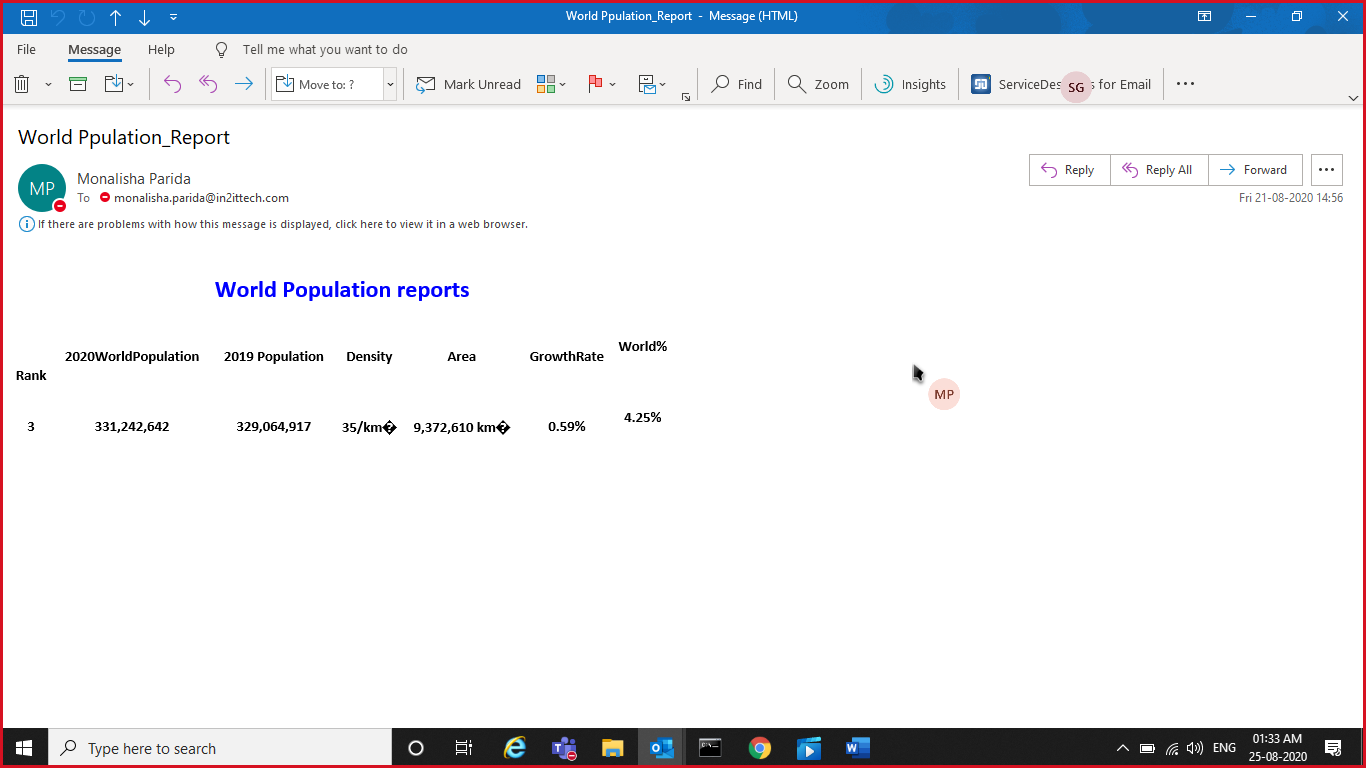Click the sent date 'Fri 21-08-2020 14:56'

tap(1291, 198)
